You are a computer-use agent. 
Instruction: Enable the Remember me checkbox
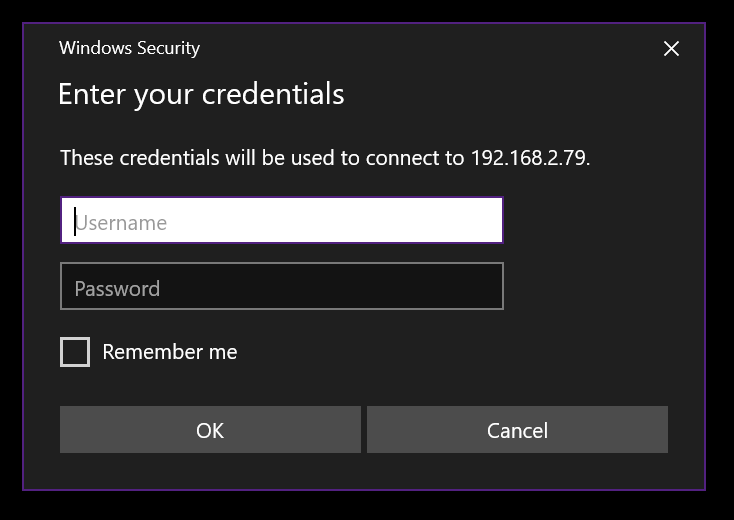(x=75, y=352)
